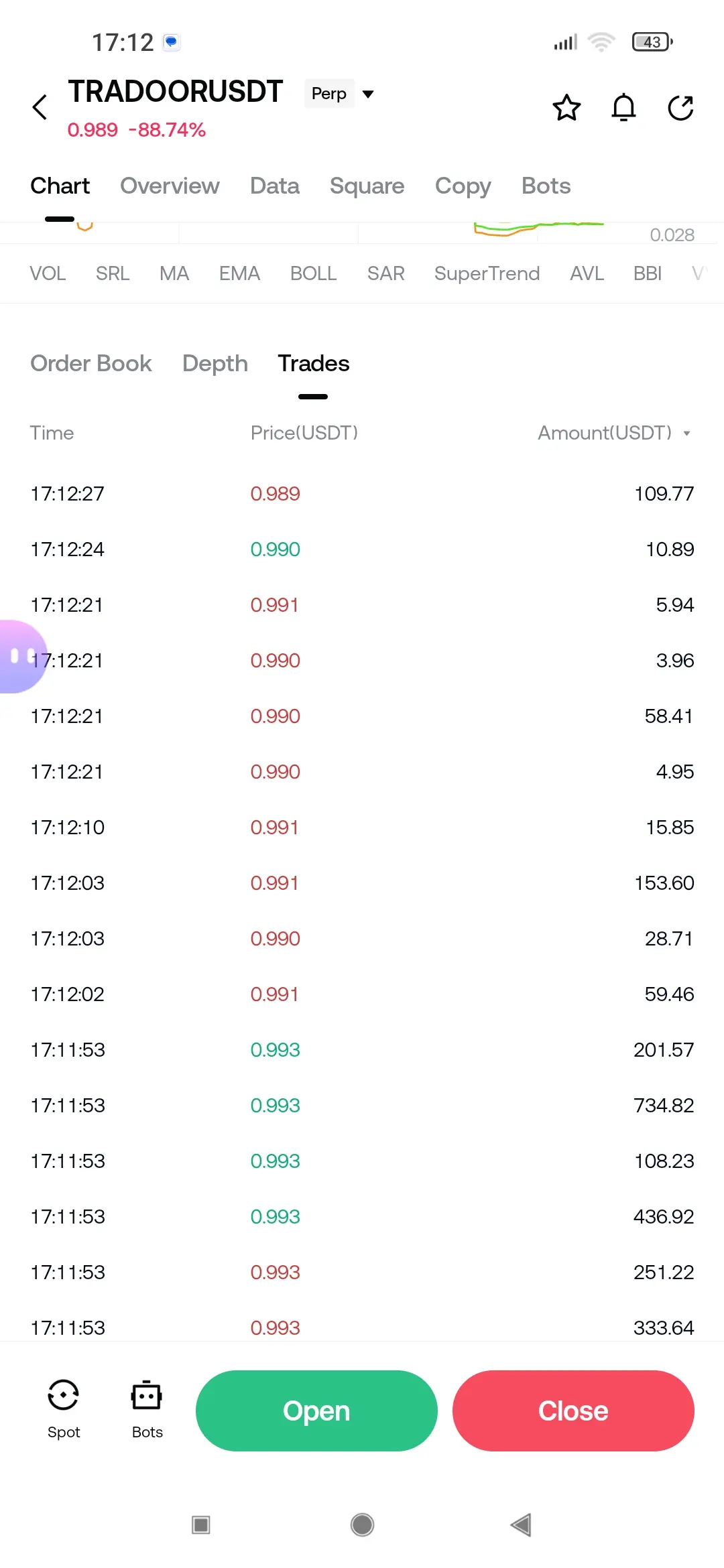The width and height of the screenshot is (724, 1568).
Task: Open price alert bell icon
Action: pyautogui.click(x=623, y=107)
